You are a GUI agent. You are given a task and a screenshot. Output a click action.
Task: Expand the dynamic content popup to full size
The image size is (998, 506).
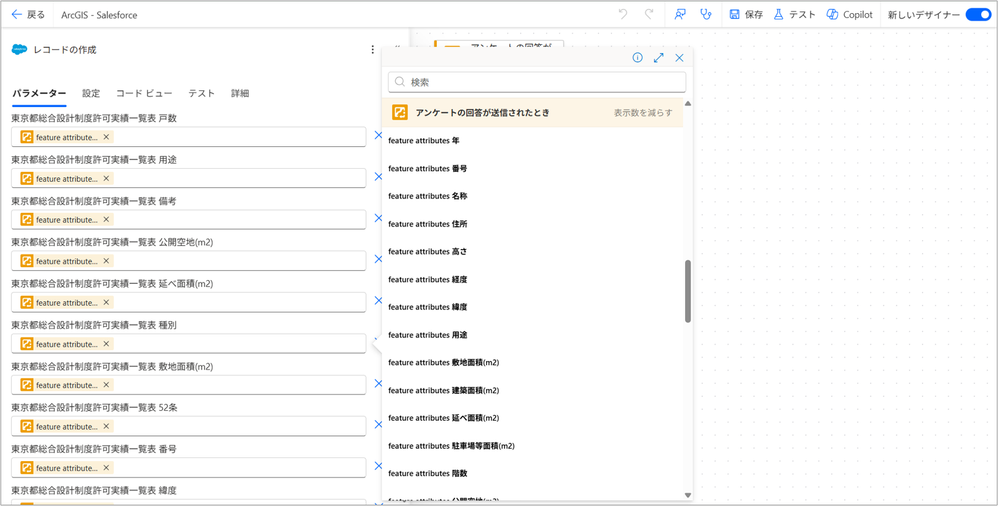pos(658,58)
